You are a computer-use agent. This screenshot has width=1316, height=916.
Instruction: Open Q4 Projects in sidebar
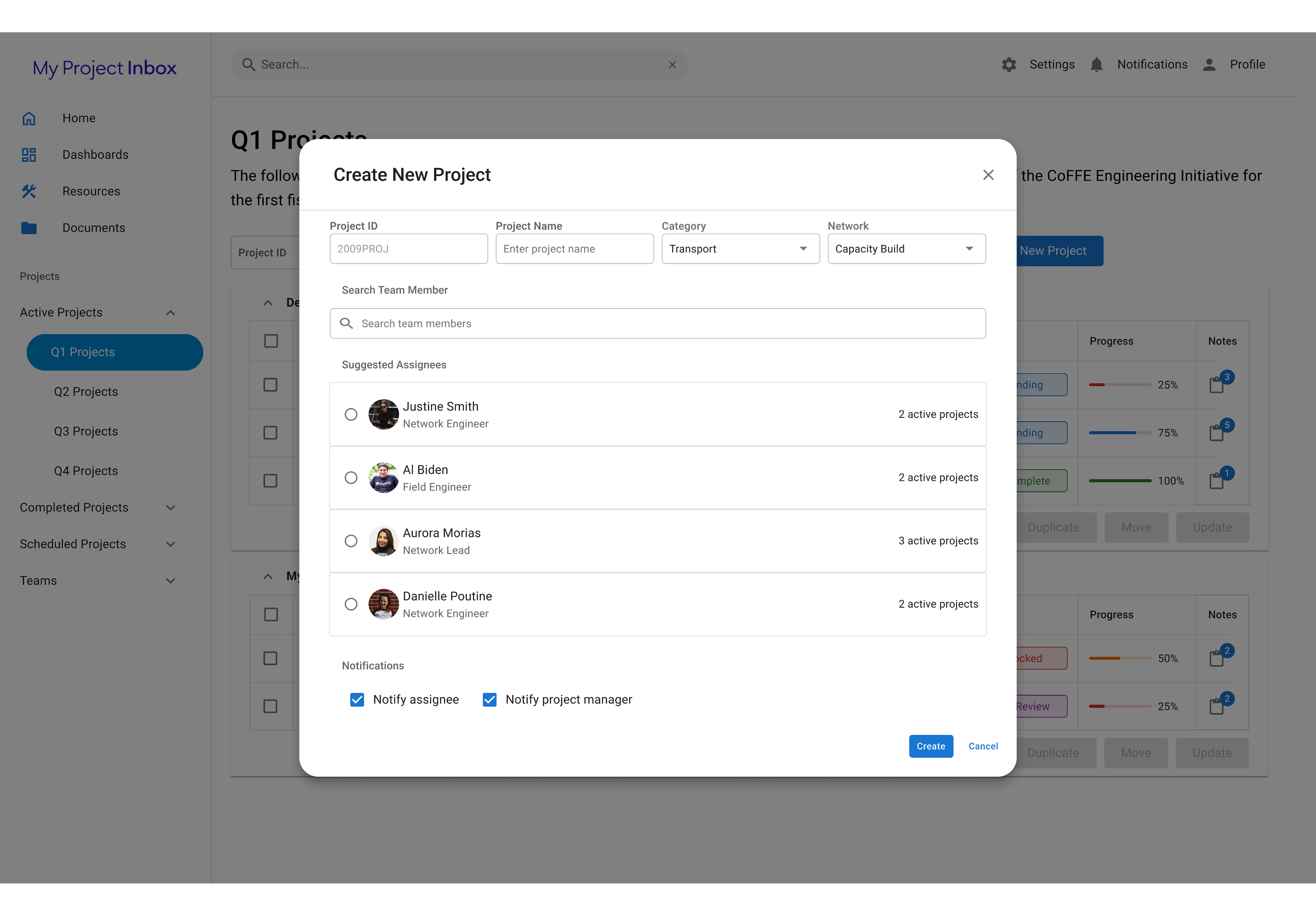tap(86, 471)
